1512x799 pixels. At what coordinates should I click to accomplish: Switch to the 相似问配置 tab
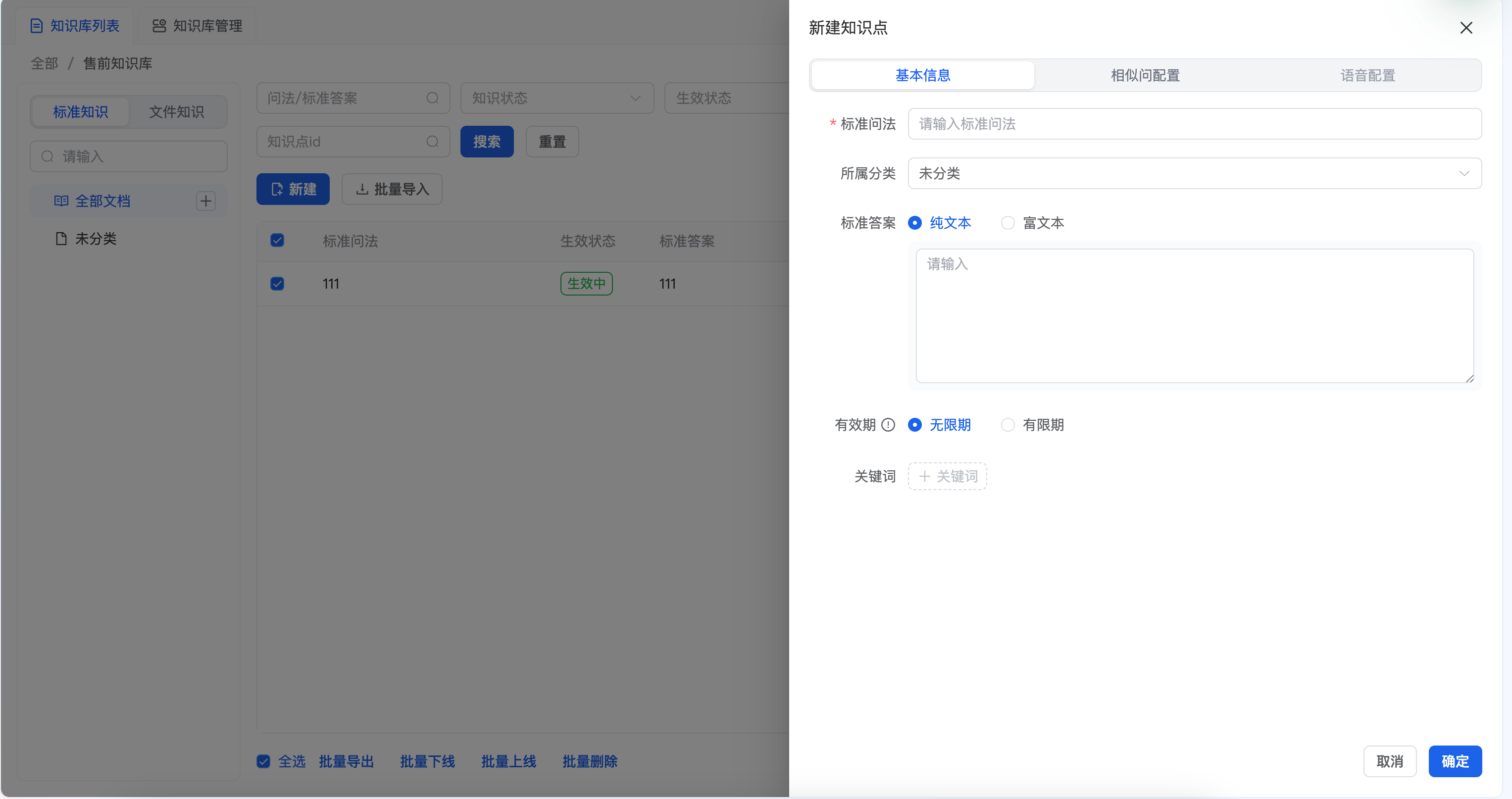(x=1145, y=75)
